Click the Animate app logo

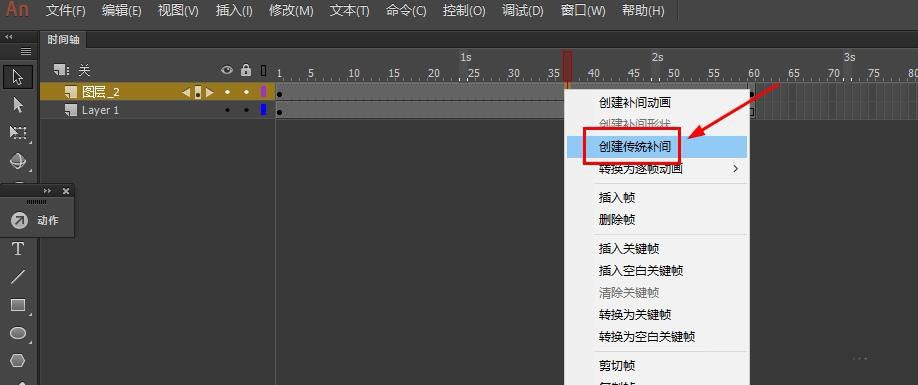[16, 10]
